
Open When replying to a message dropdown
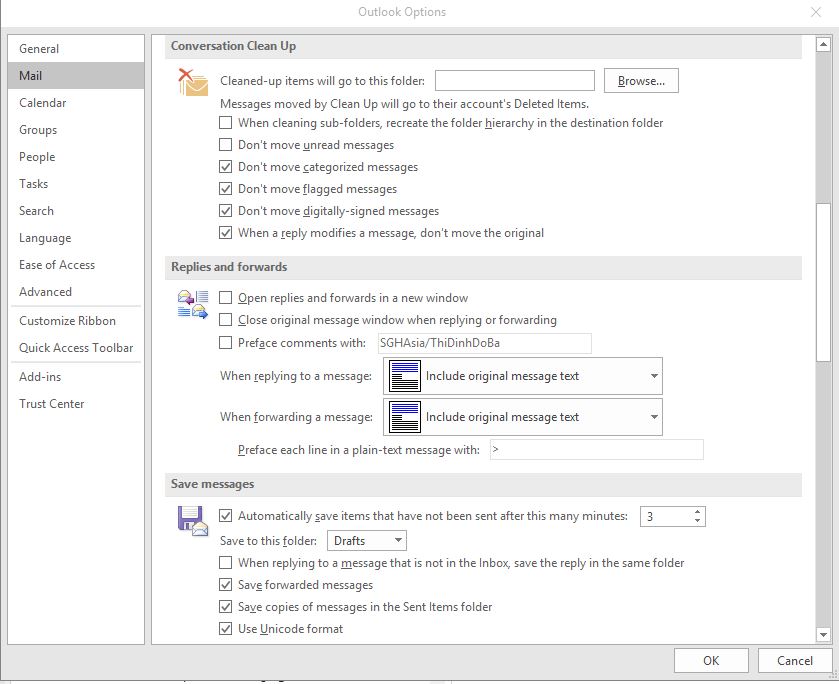[x=523, y=376]
